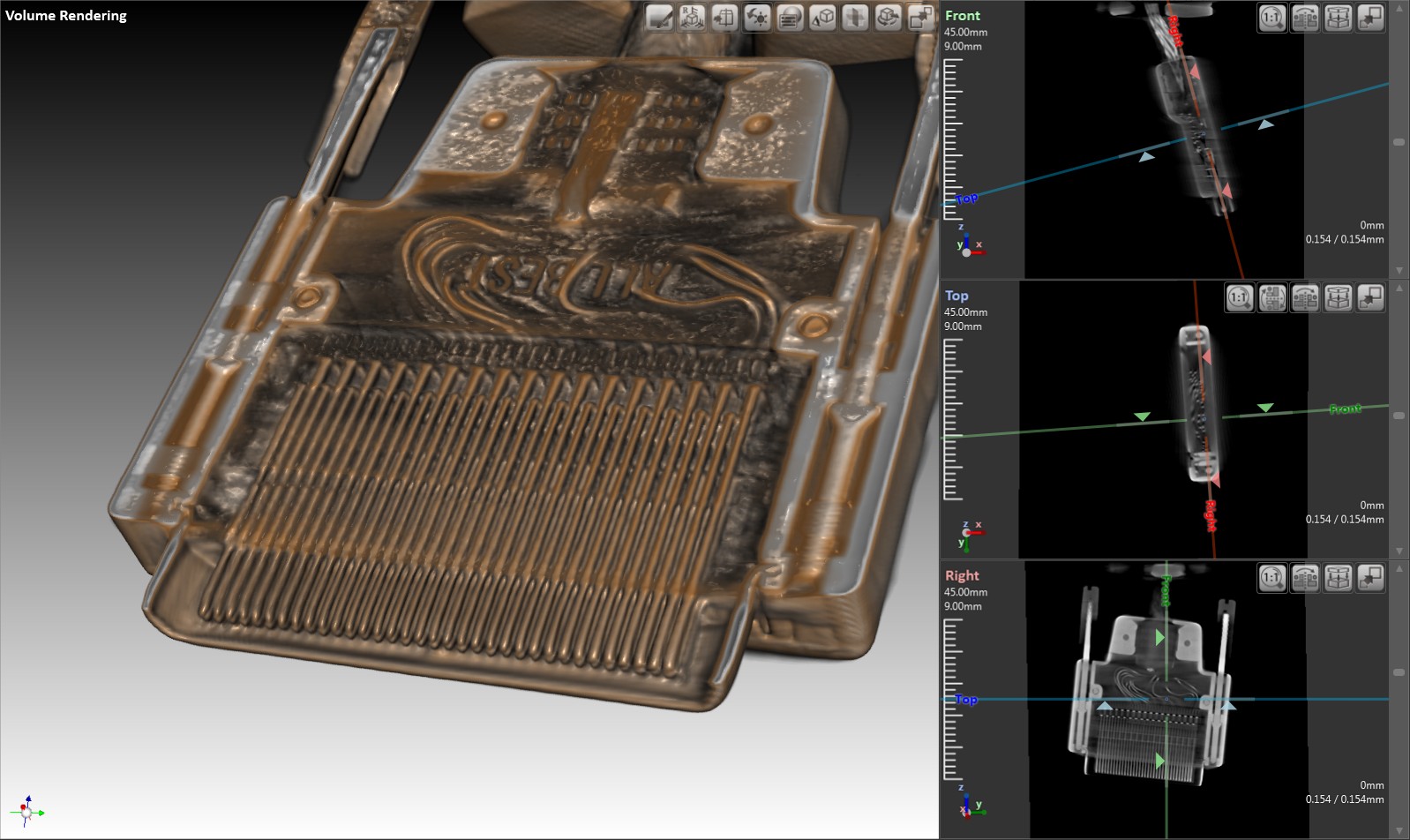Click the background edit icon in Volume Rendering
Viewport: 1410px width, 840px height.
pos(659,18)
